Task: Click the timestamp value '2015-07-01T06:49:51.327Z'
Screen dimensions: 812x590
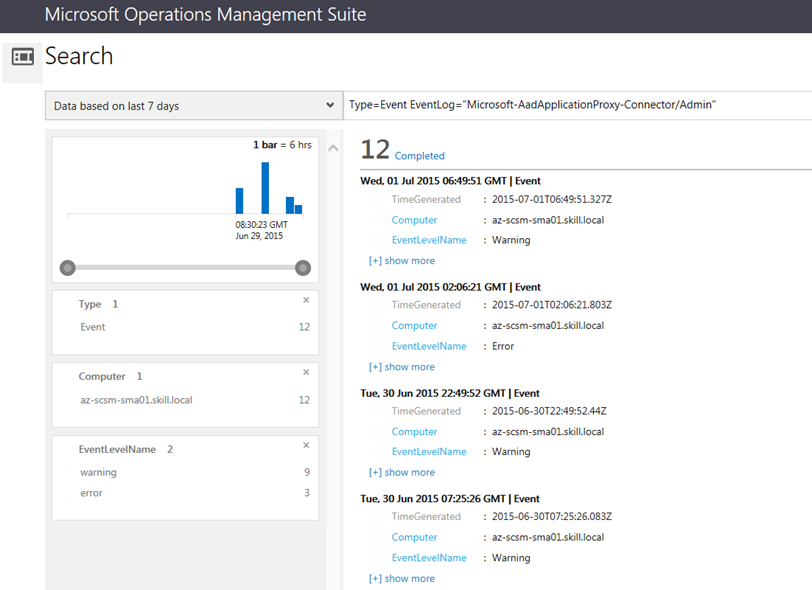Action: coord(552,199)
